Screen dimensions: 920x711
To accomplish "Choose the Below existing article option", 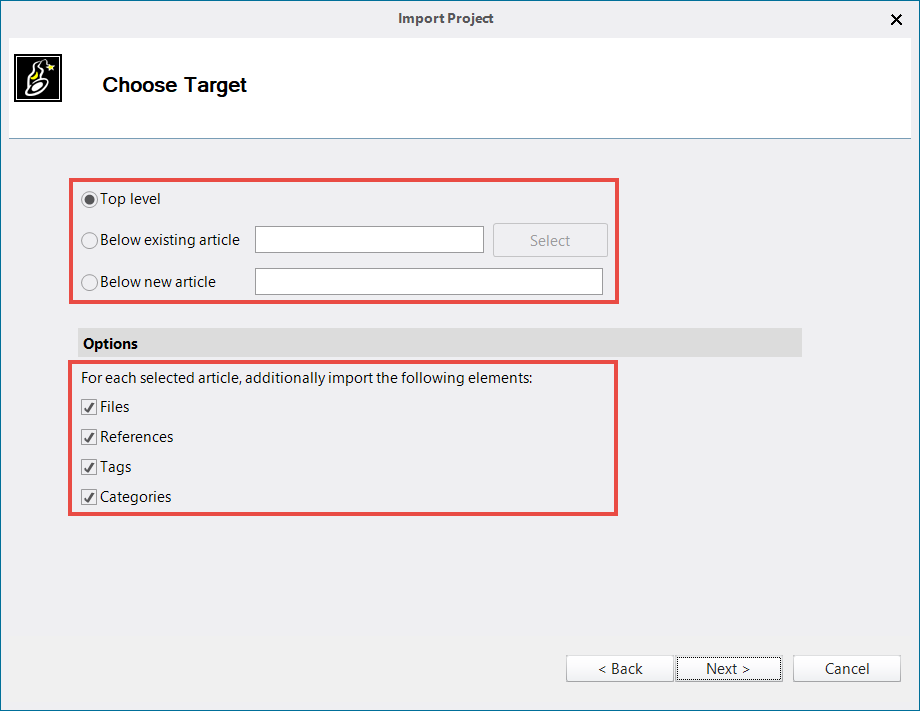I will [90, 241].
